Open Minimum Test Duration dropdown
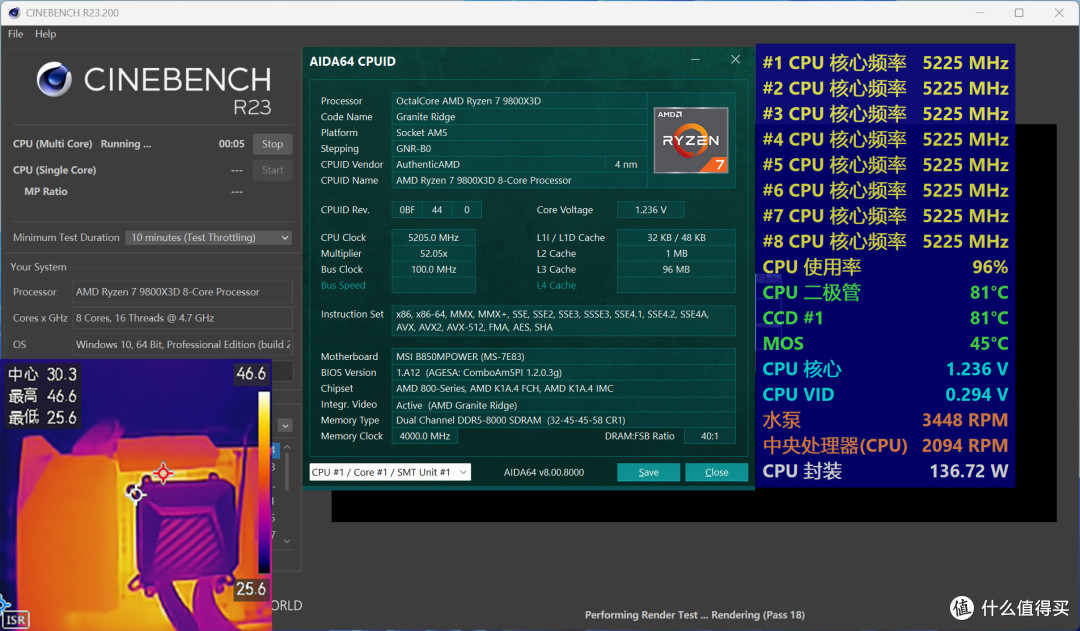Screen dimensions: 1080x631 point(209,238)
